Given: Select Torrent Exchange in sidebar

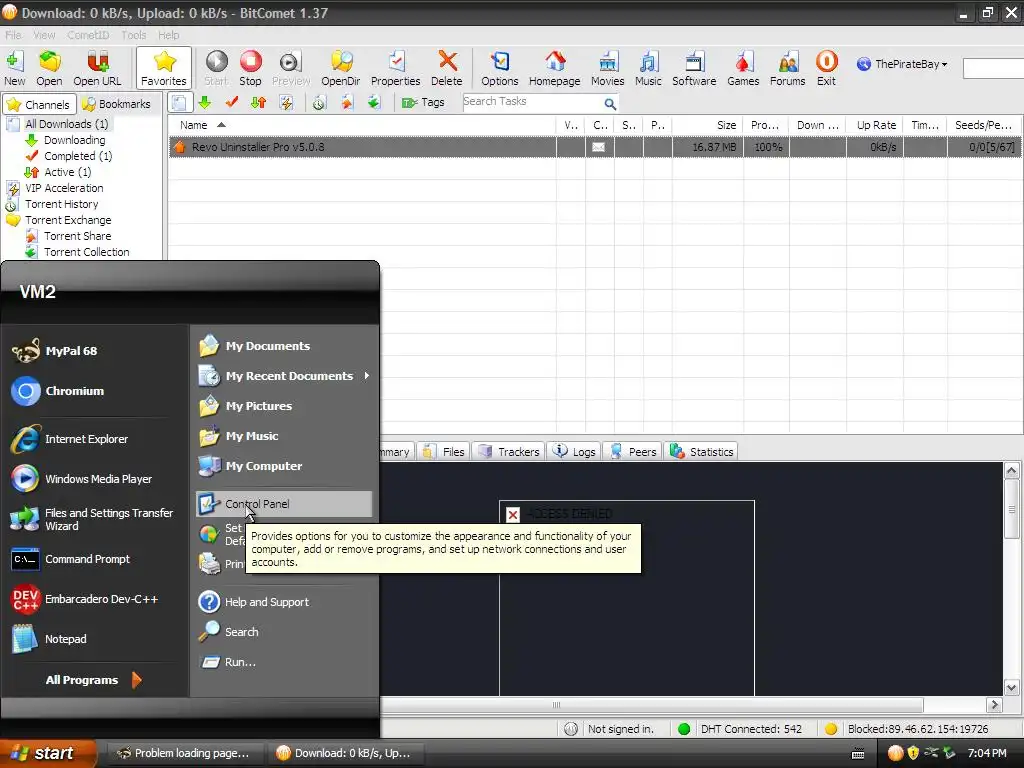Looking at the screenshot, I should tap(68, 220).
